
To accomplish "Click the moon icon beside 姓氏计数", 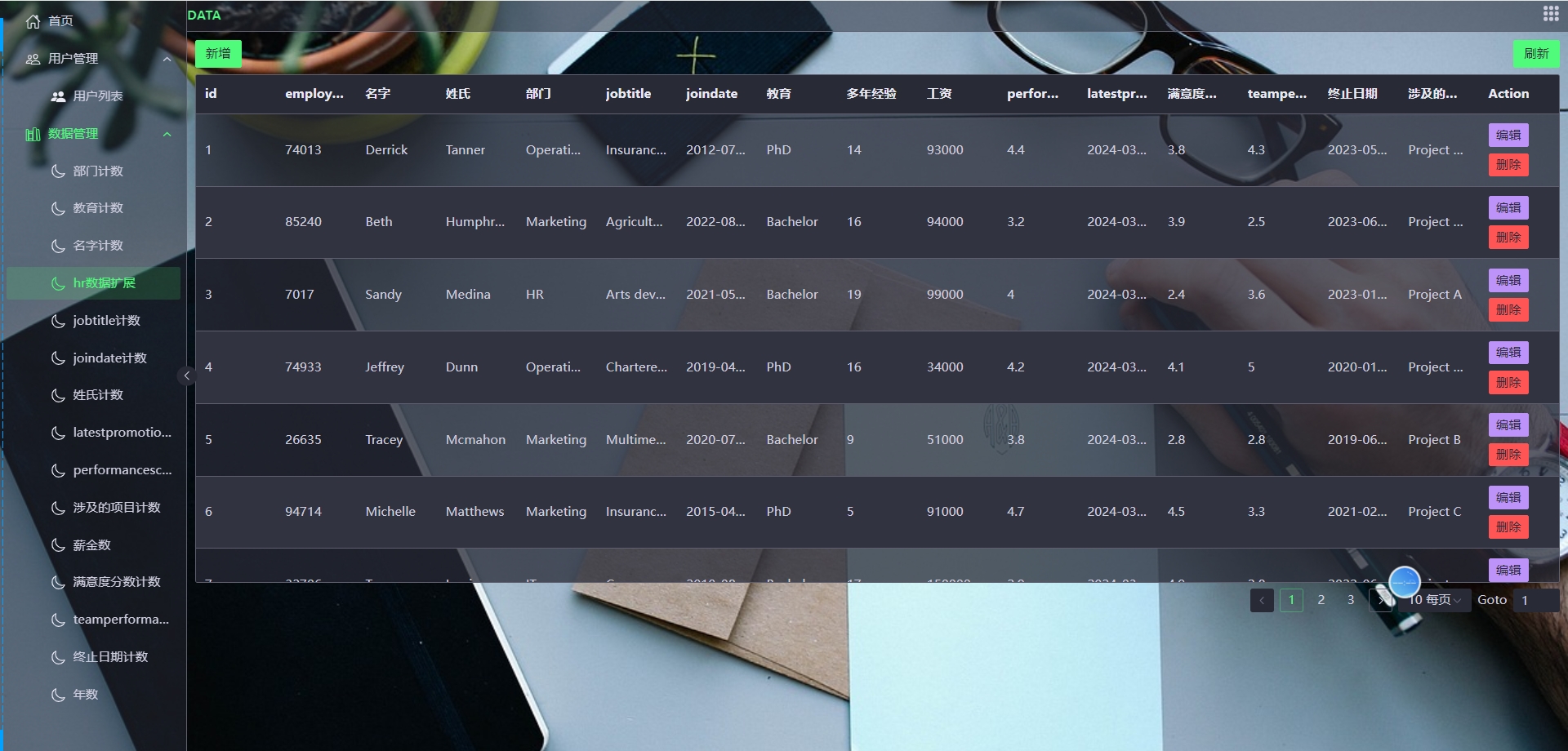I will point(58,395).
